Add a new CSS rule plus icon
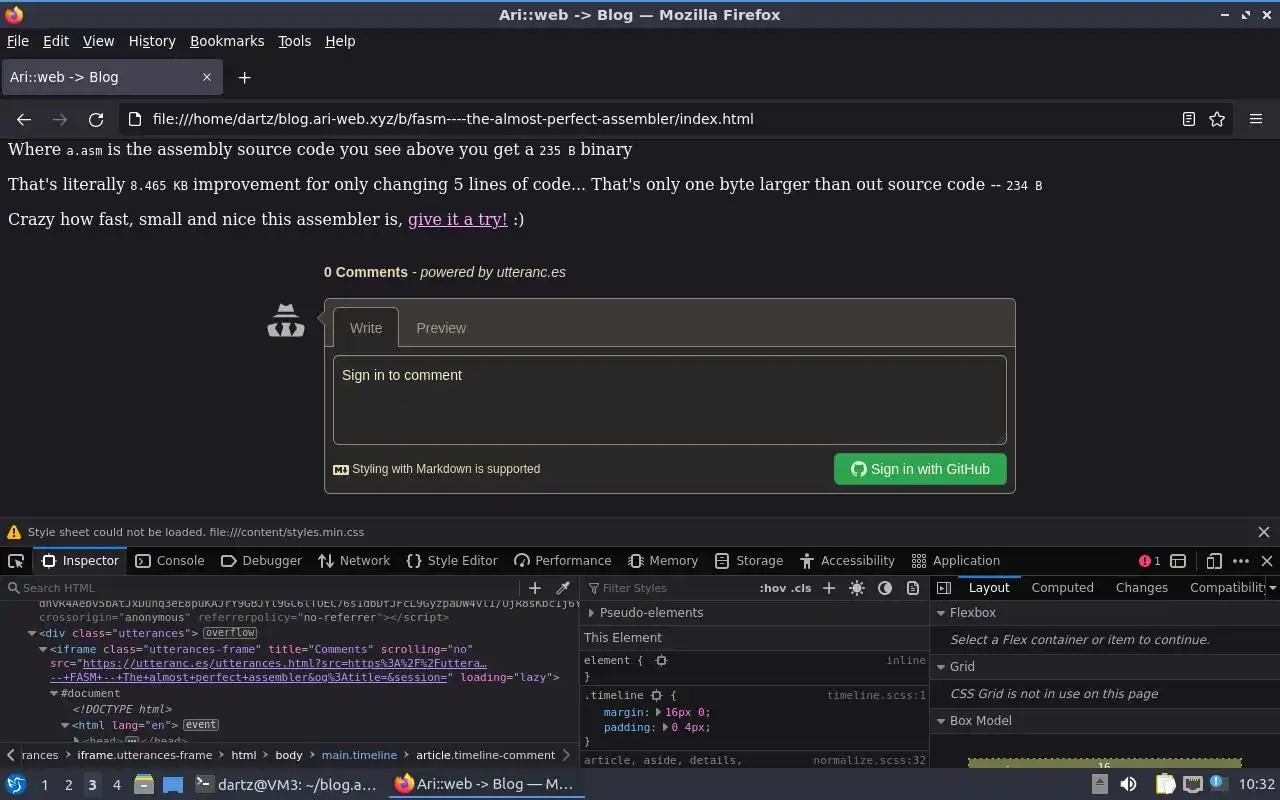This screenshot has height=800, width=1280. [828, 588]
